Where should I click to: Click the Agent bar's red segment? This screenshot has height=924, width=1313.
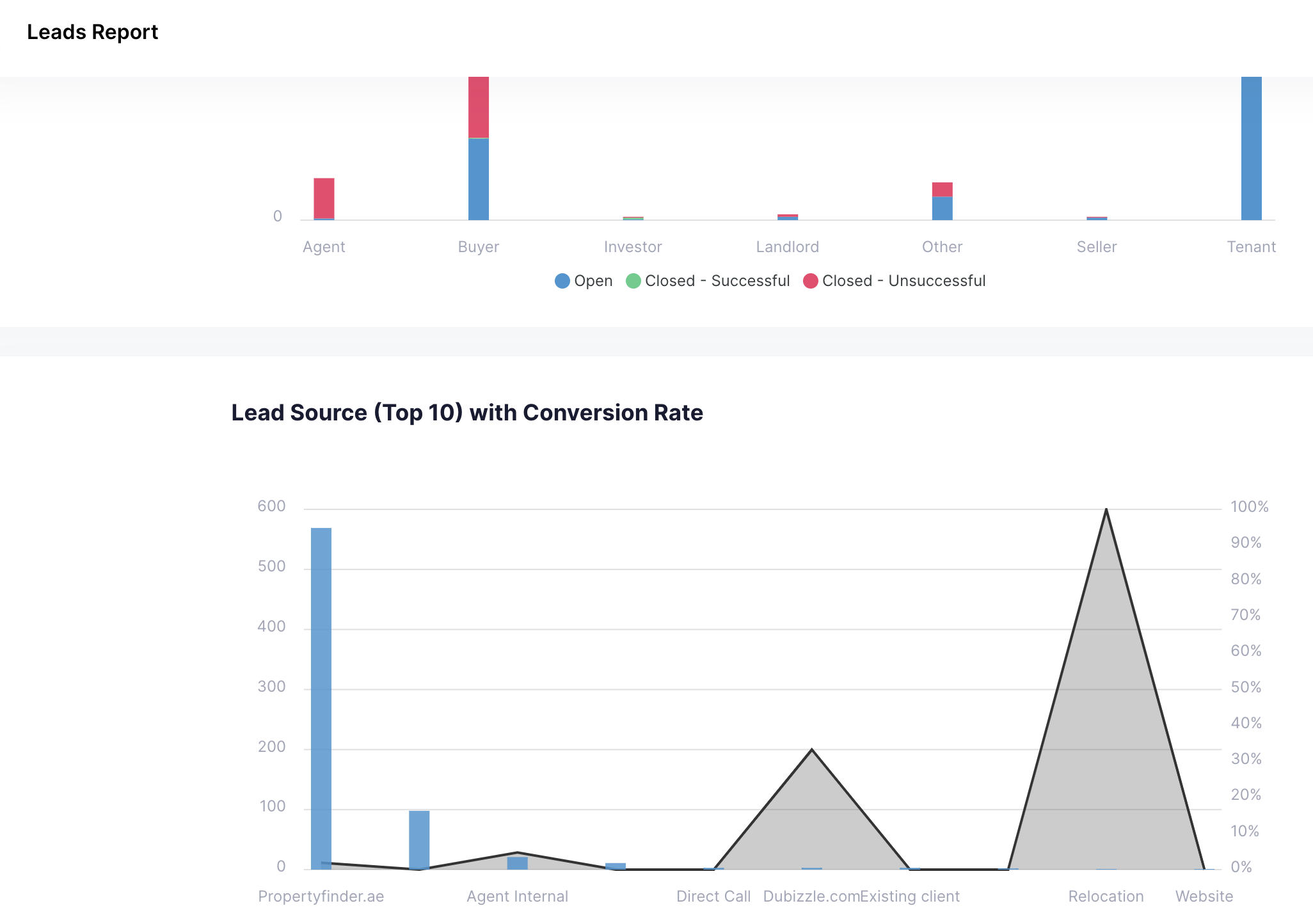click(x=324, y=198)
